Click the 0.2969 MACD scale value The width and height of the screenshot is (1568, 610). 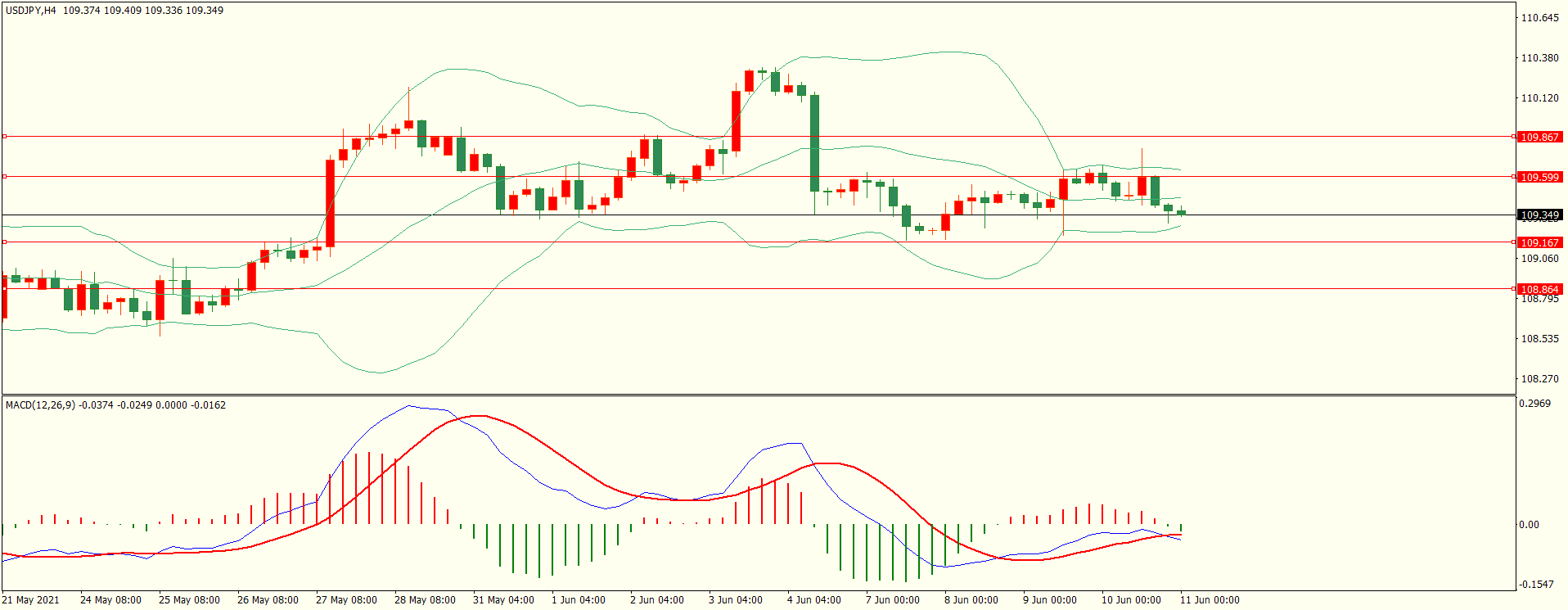pyautogui.click(x=1534, y=404)
